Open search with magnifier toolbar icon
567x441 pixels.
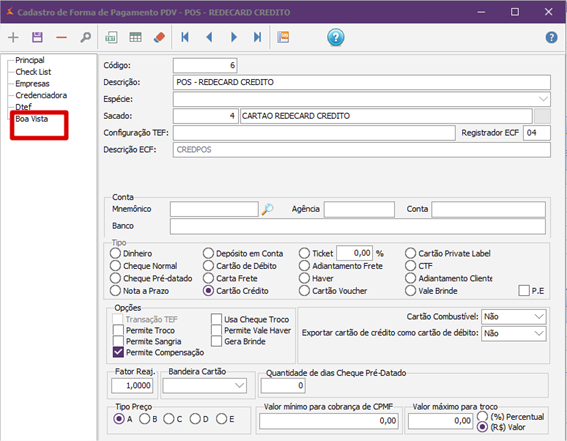tap(86, 37)
